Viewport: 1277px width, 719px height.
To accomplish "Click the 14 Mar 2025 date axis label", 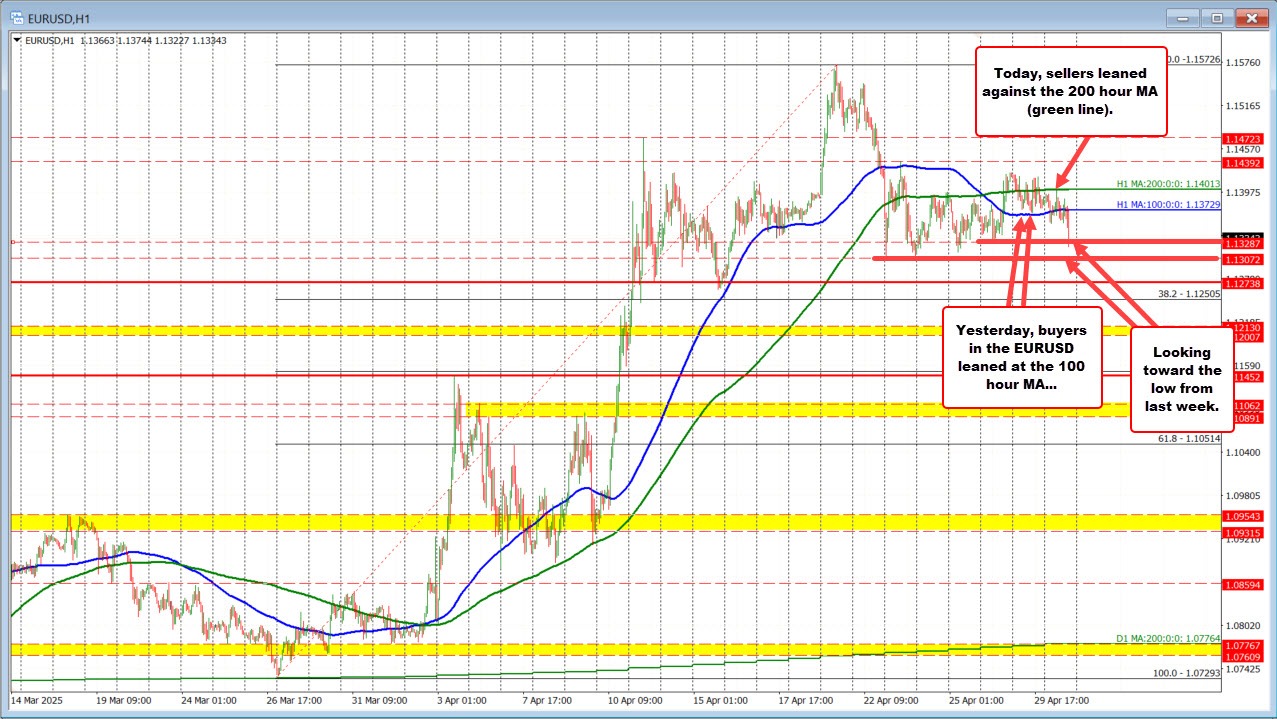I will click(x=40, y=701).
